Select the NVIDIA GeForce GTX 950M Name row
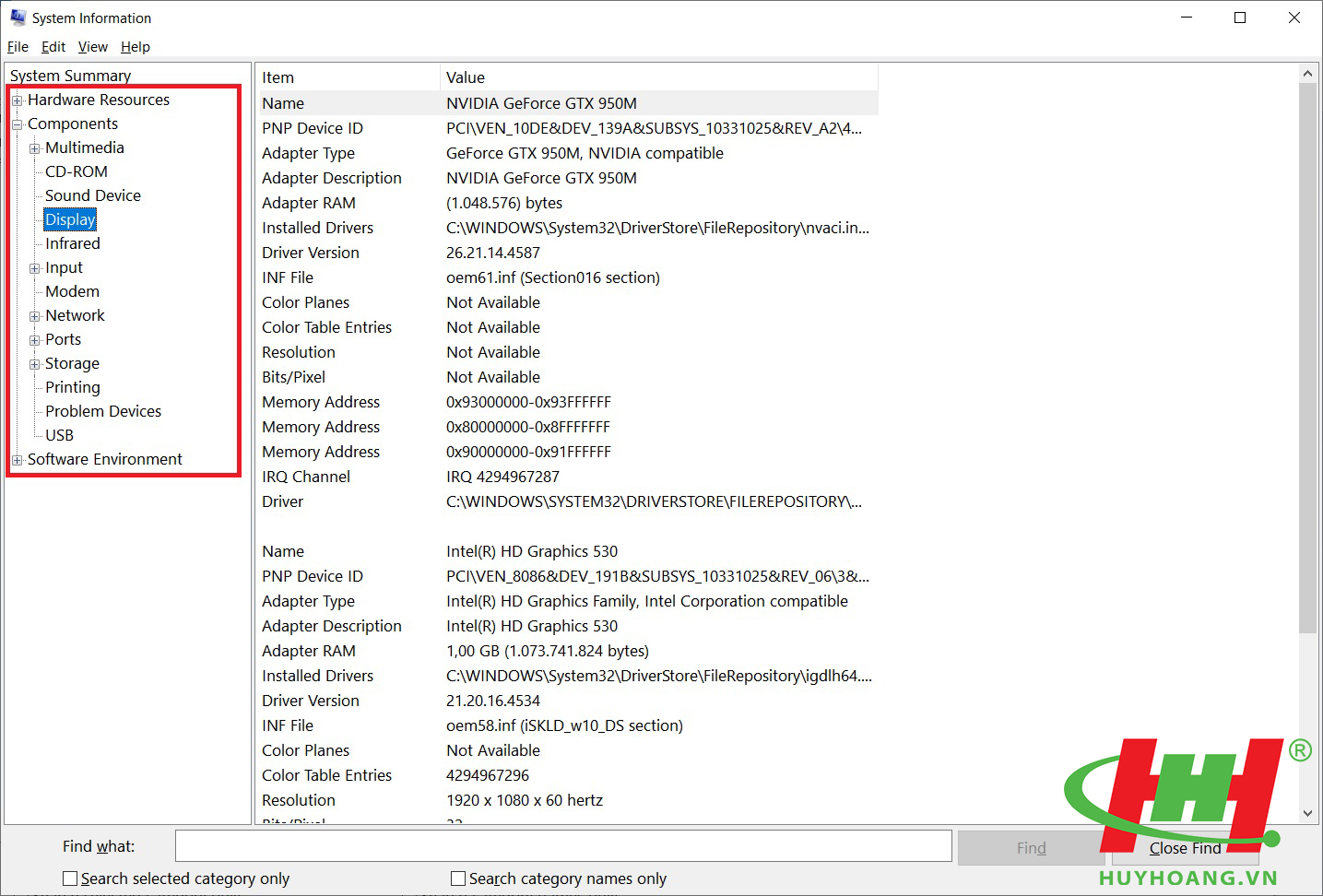 tap(567, 103)
